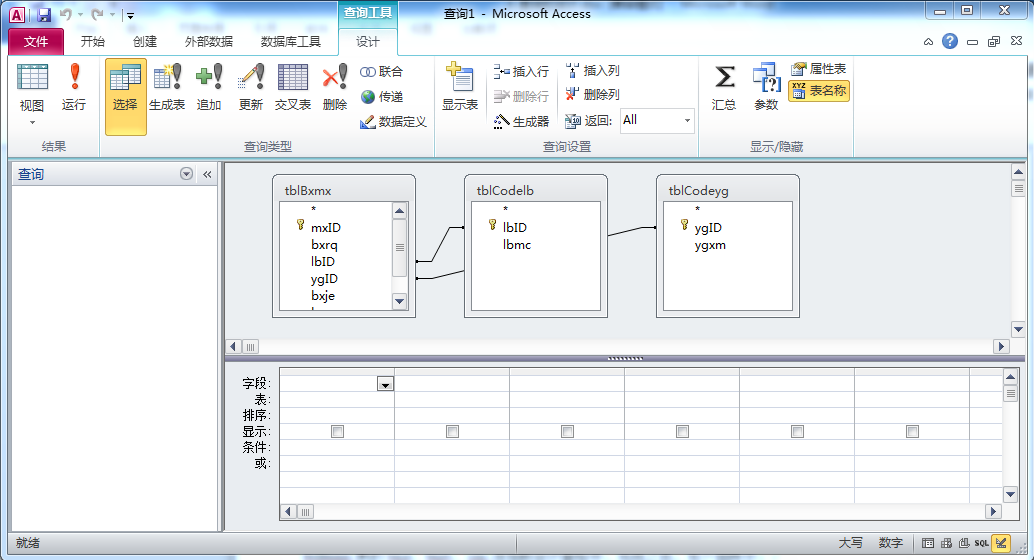Click the 条件 criteria cell of the first column
Screen dimensions: 1034x560
(x=337, y=447)
